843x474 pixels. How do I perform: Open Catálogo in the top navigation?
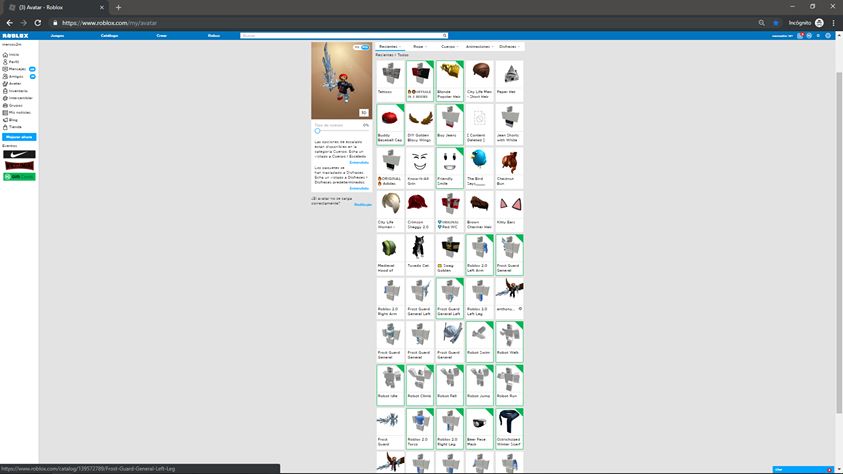[x=109, y=35]
